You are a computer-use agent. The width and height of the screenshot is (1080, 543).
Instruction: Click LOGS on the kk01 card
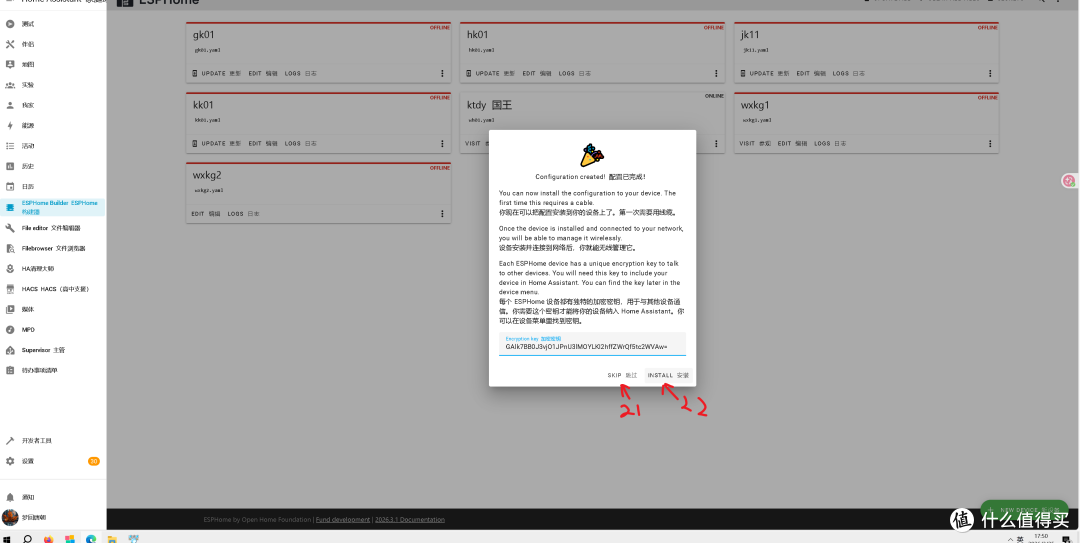(300, 143)
